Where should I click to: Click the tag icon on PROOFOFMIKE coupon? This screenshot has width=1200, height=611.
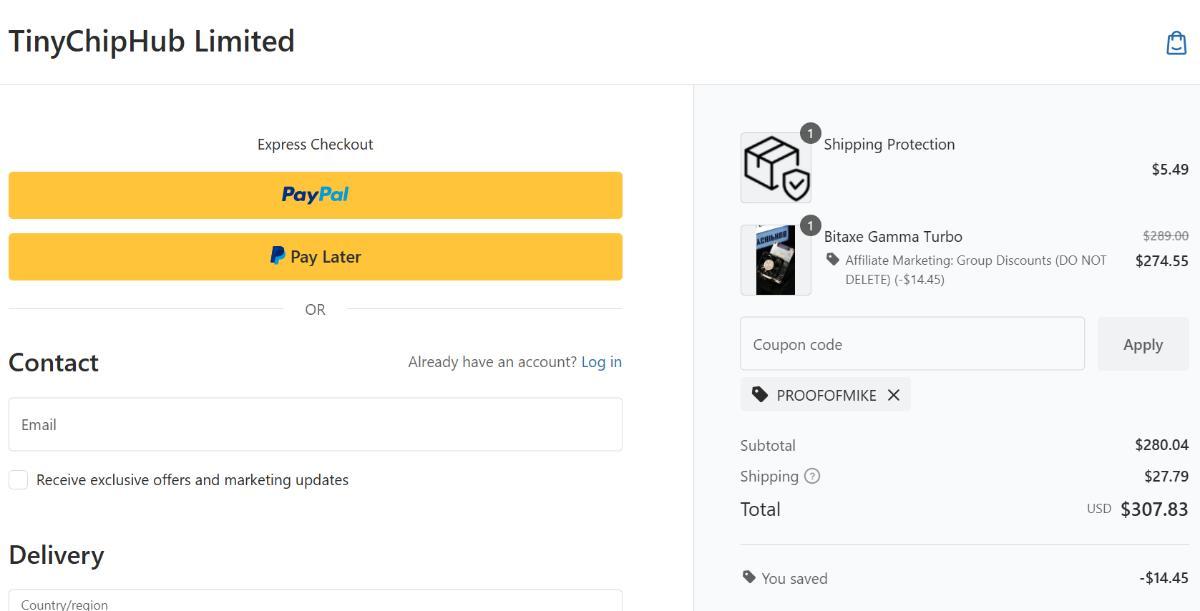tap(760, 395)
